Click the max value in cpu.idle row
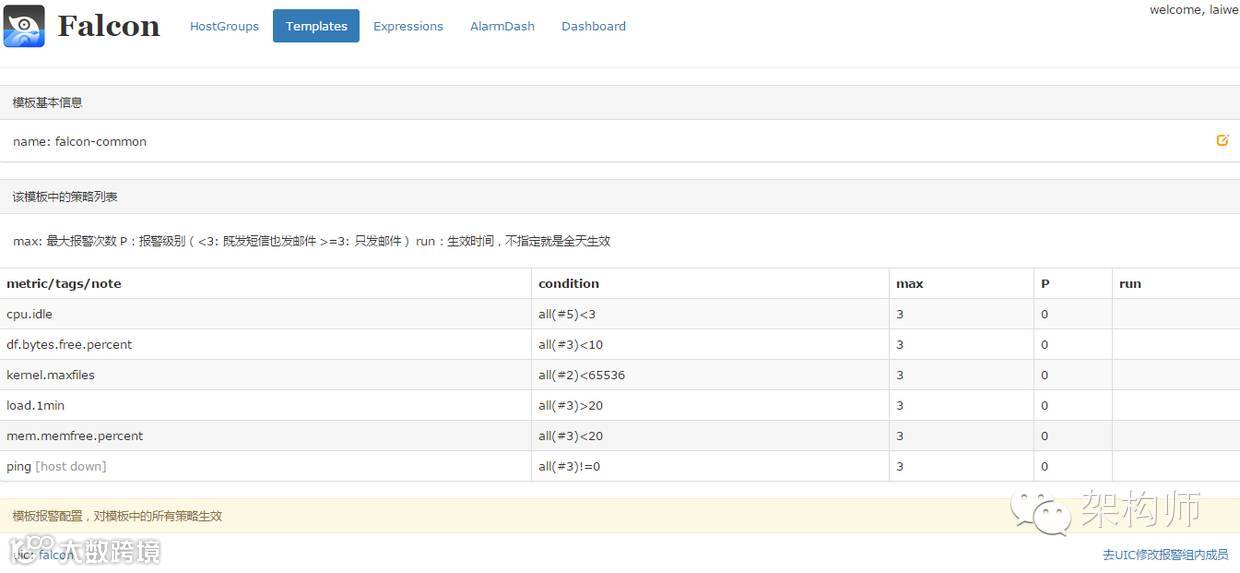The width and height of the screenshot is (1240, 573). 962,314
